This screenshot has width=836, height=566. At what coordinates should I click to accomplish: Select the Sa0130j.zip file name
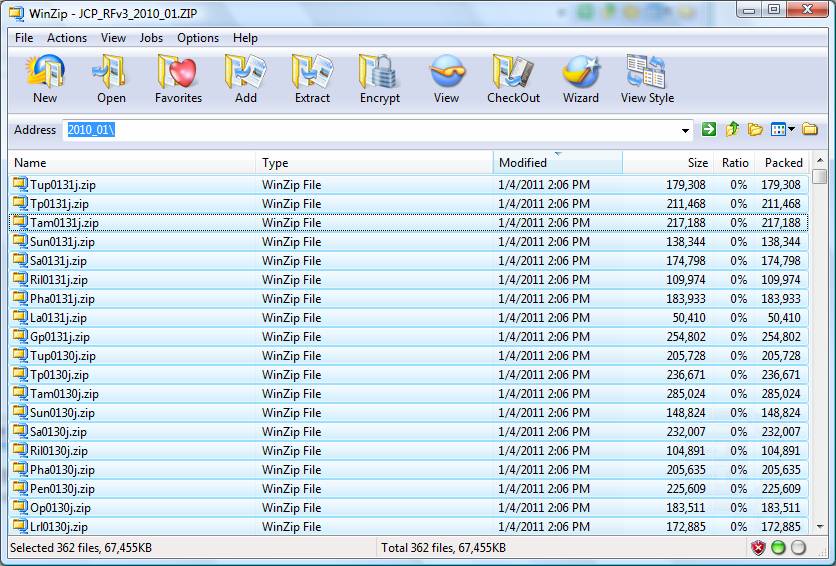58,432
